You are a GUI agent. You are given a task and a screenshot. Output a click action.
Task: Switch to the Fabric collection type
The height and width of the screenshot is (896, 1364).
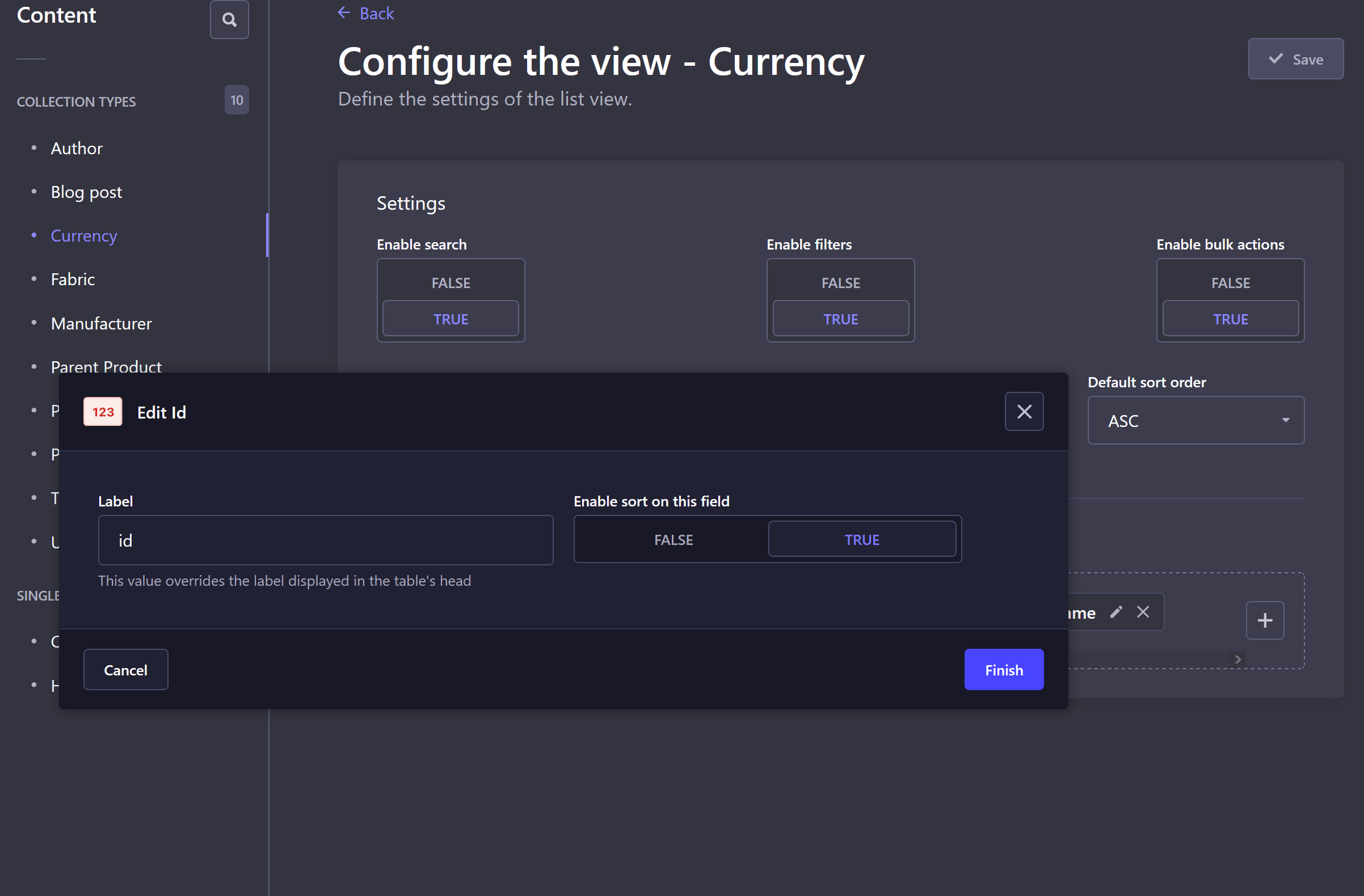pyautogui.click(x=73, y=279)
